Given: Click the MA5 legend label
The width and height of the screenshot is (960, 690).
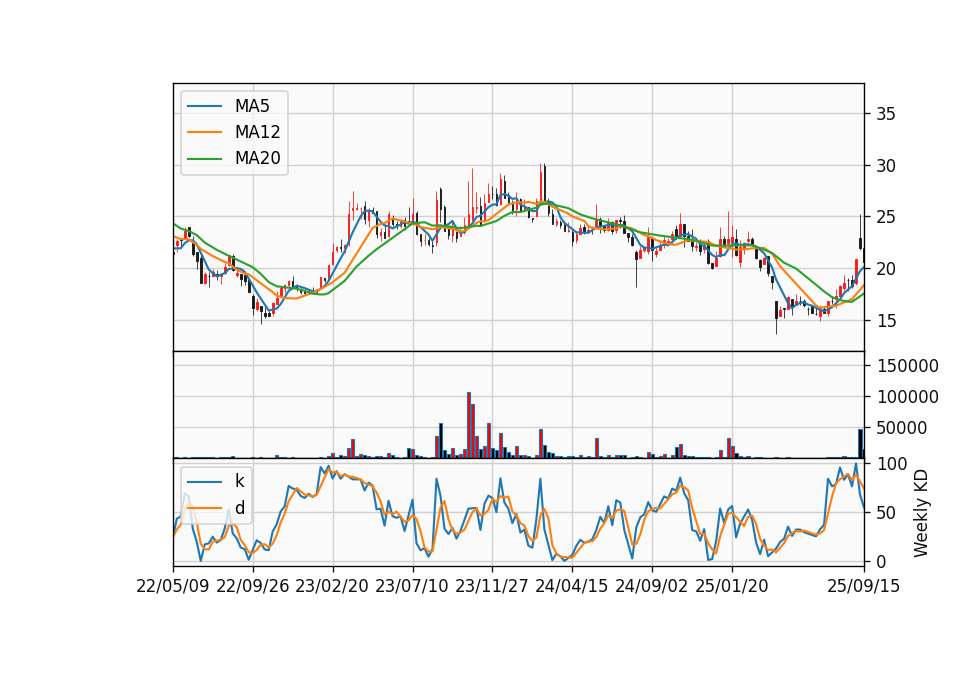Looking at the screenshot, I should click(x=252, y=106).
